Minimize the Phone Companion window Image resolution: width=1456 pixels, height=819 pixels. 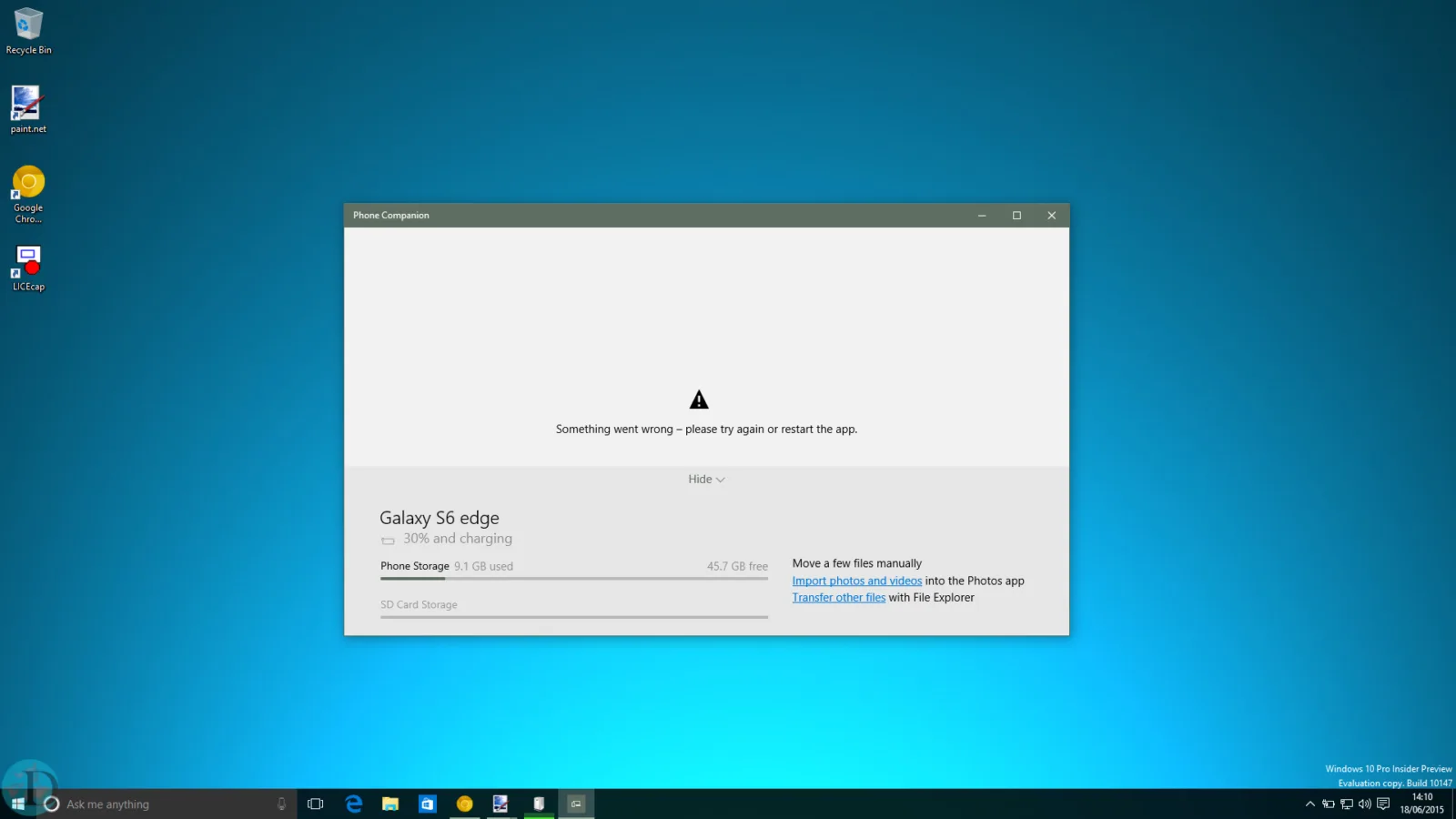pyautogui.click(x=982, y=216)
